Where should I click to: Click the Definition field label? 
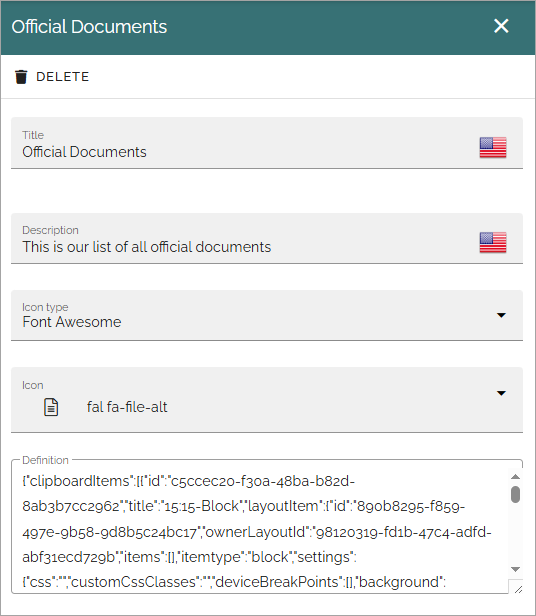click(45, 460)
